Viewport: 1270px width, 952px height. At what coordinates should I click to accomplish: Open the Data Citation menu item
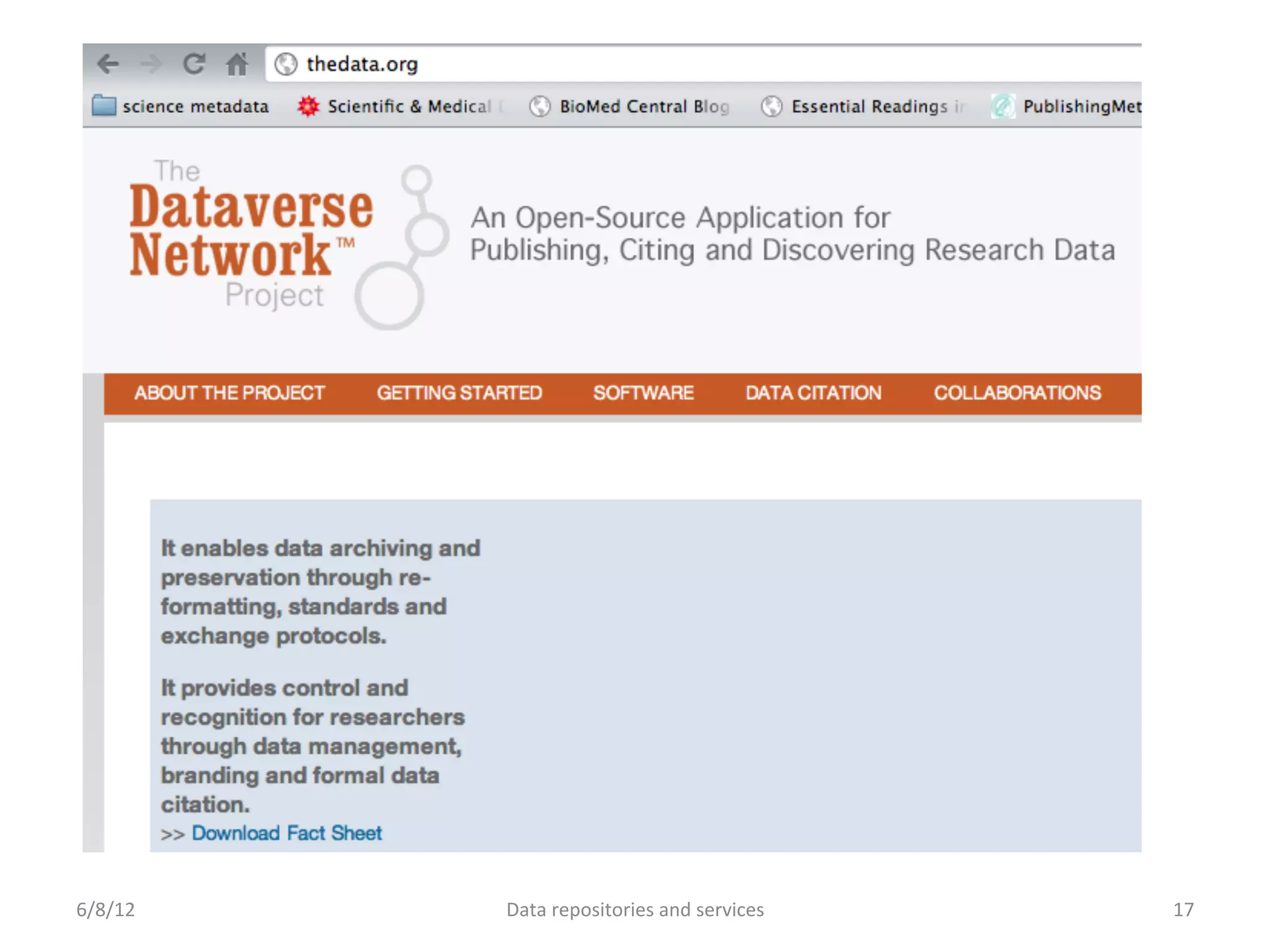point(814,393)
